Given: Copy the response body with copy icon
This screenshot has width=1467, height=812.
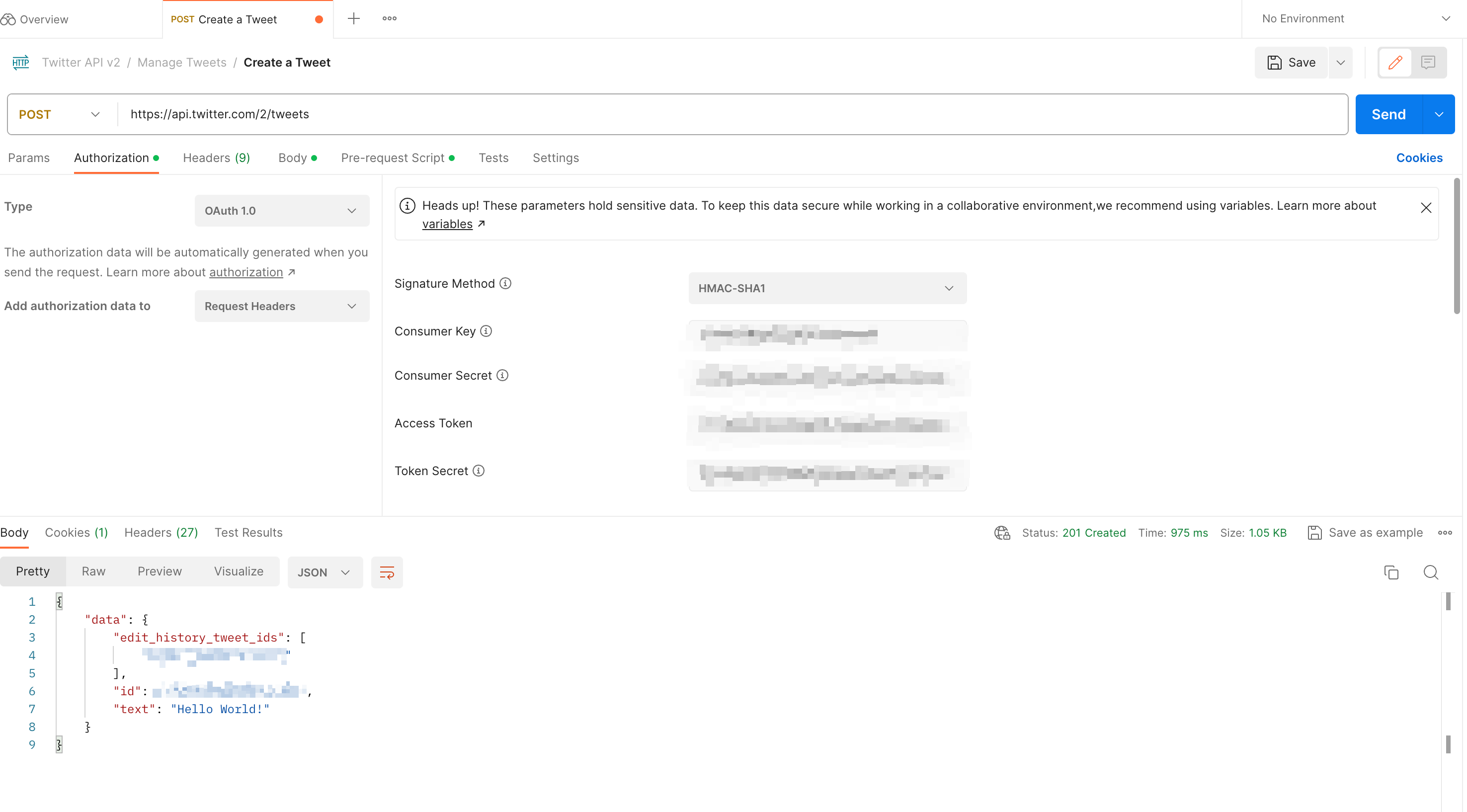Looking at the screenshot, I should click(1391, 572).
